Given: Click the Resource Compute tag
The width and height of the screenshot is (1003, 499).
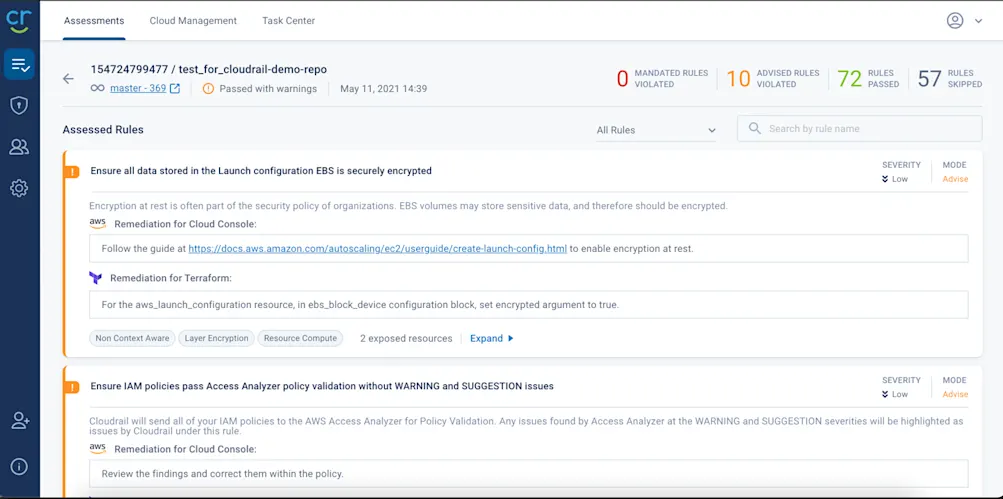Looking at the screenshot, I should [x=300, y=338].
